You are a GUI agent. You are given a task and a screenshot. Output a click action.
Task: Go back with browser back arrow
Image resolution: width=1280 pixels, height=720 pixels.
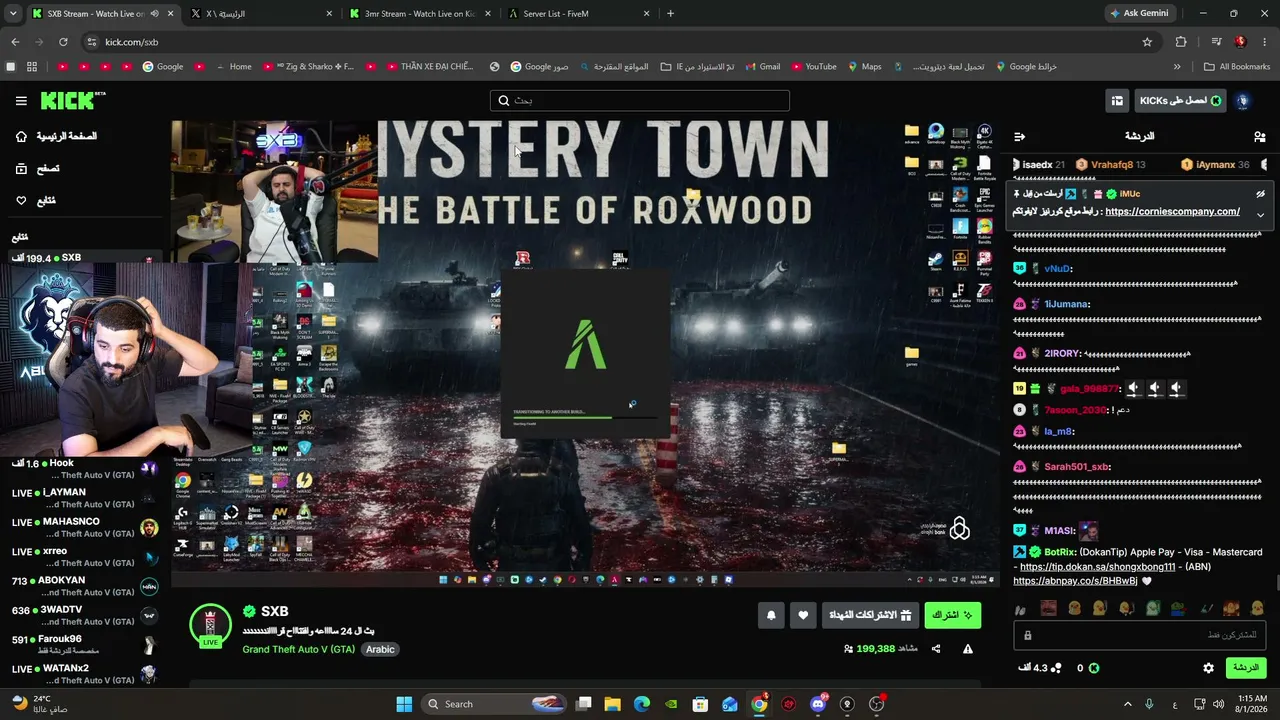15,42
